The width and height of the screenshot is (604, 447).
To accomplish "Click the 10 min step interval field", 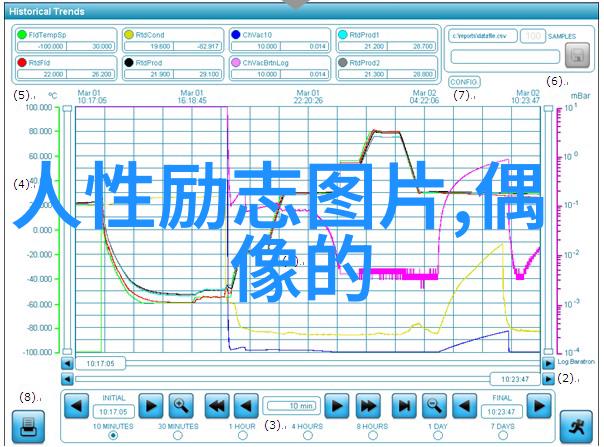I will [x=292, y=406].
